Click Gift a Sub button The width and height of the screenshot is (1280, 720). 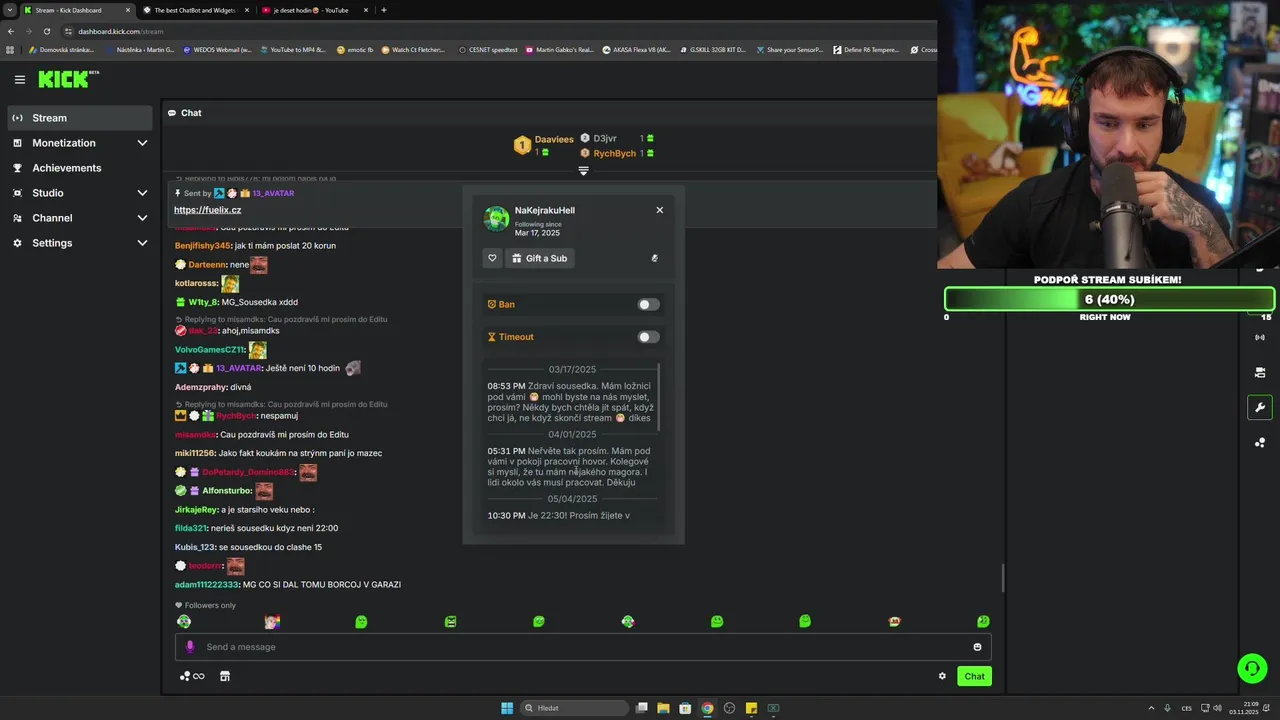click(x=539, y=258)
